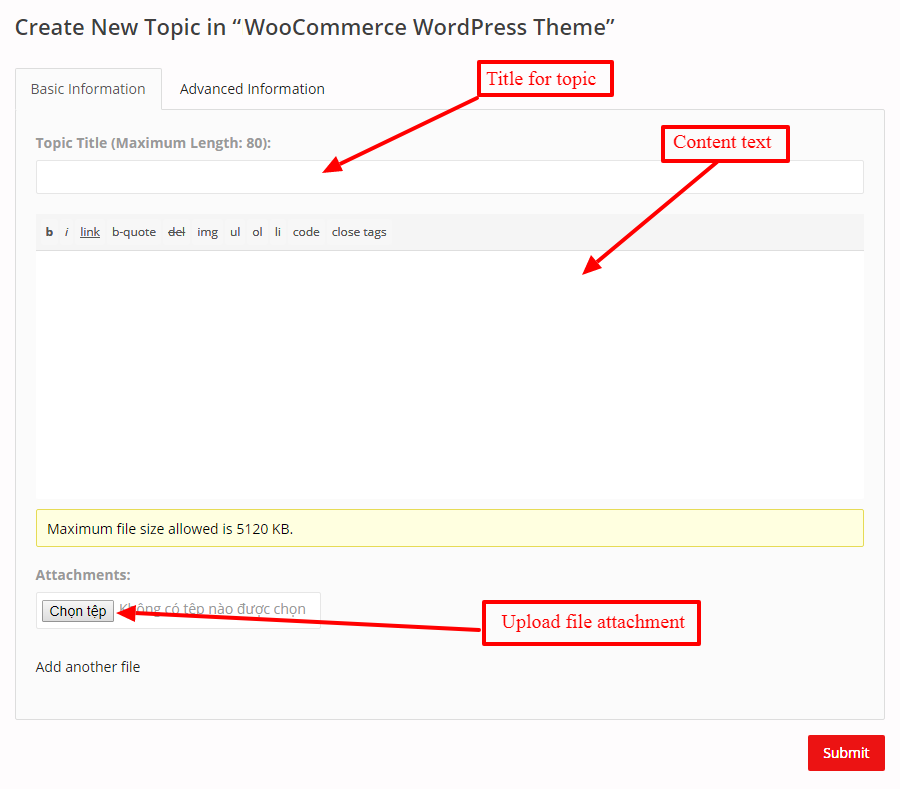The width and height of the screenshot is (900, 789).
Task: Insert a hyperlink with link button
Action: pos(90,232)
